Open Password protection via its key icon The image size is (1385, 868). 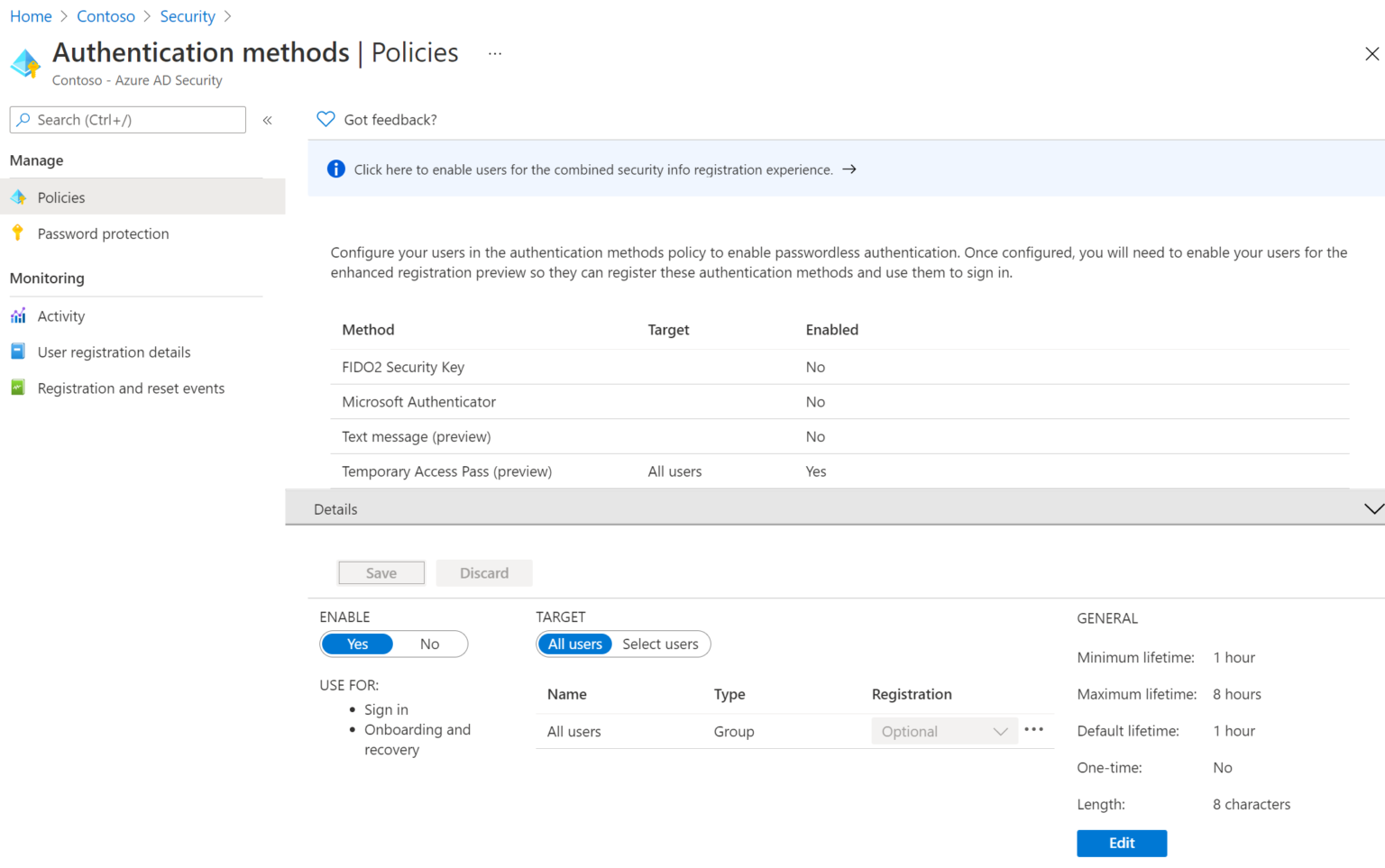click(19, 233)
